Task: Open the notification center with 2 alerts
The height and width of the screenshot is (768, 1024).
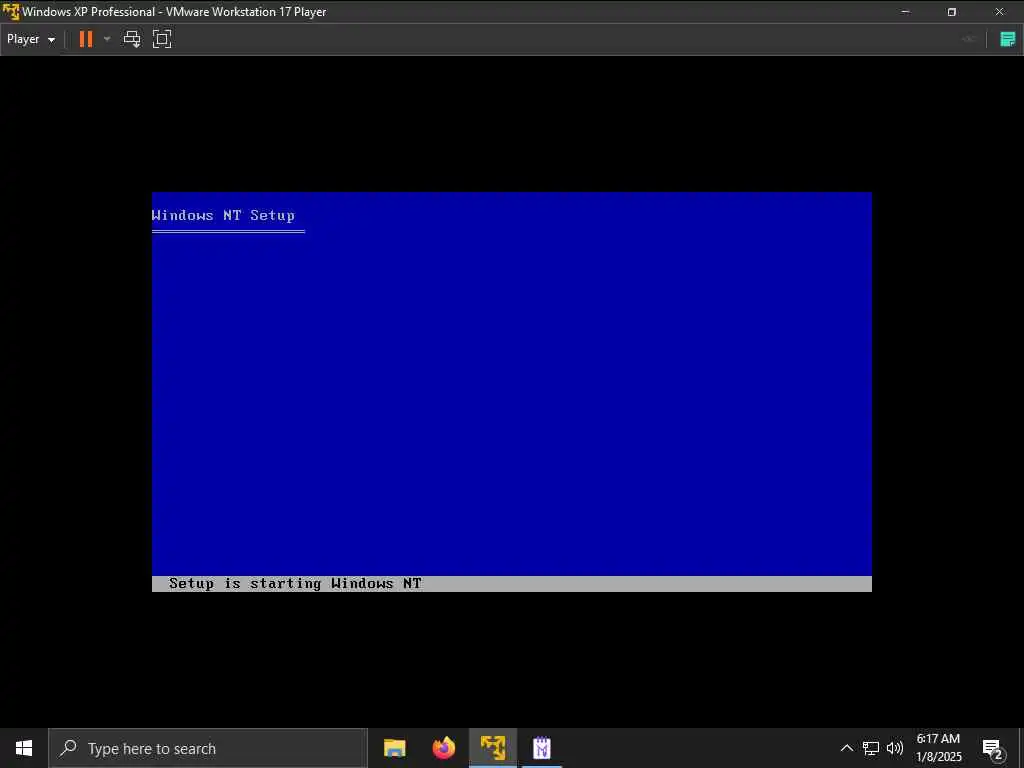Action: pos(993,748)
